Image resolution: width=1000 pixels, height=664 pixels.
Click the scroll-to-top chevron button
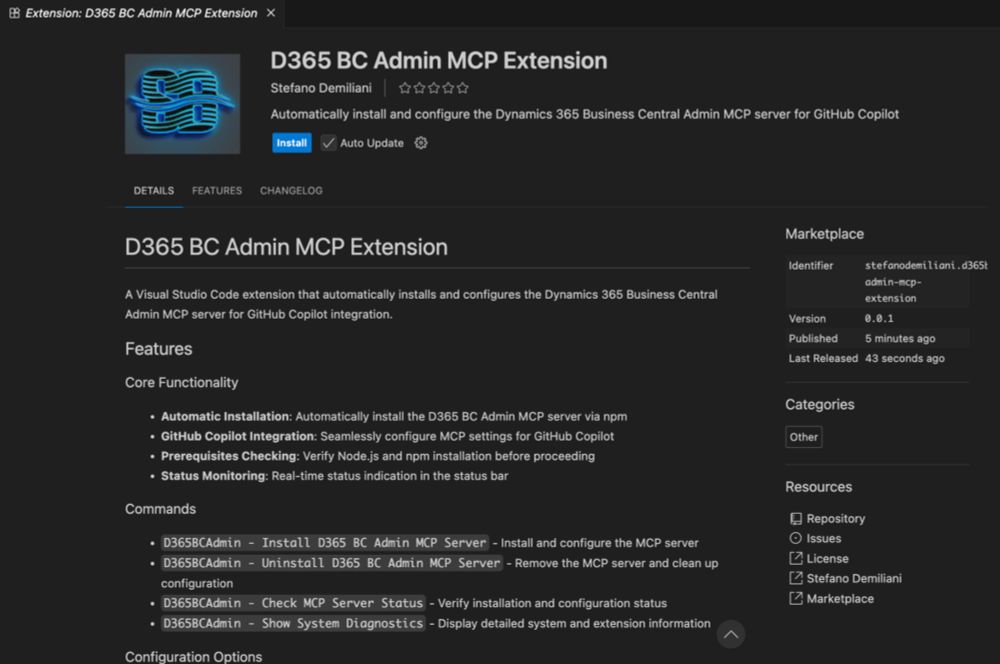click(731, 634)
